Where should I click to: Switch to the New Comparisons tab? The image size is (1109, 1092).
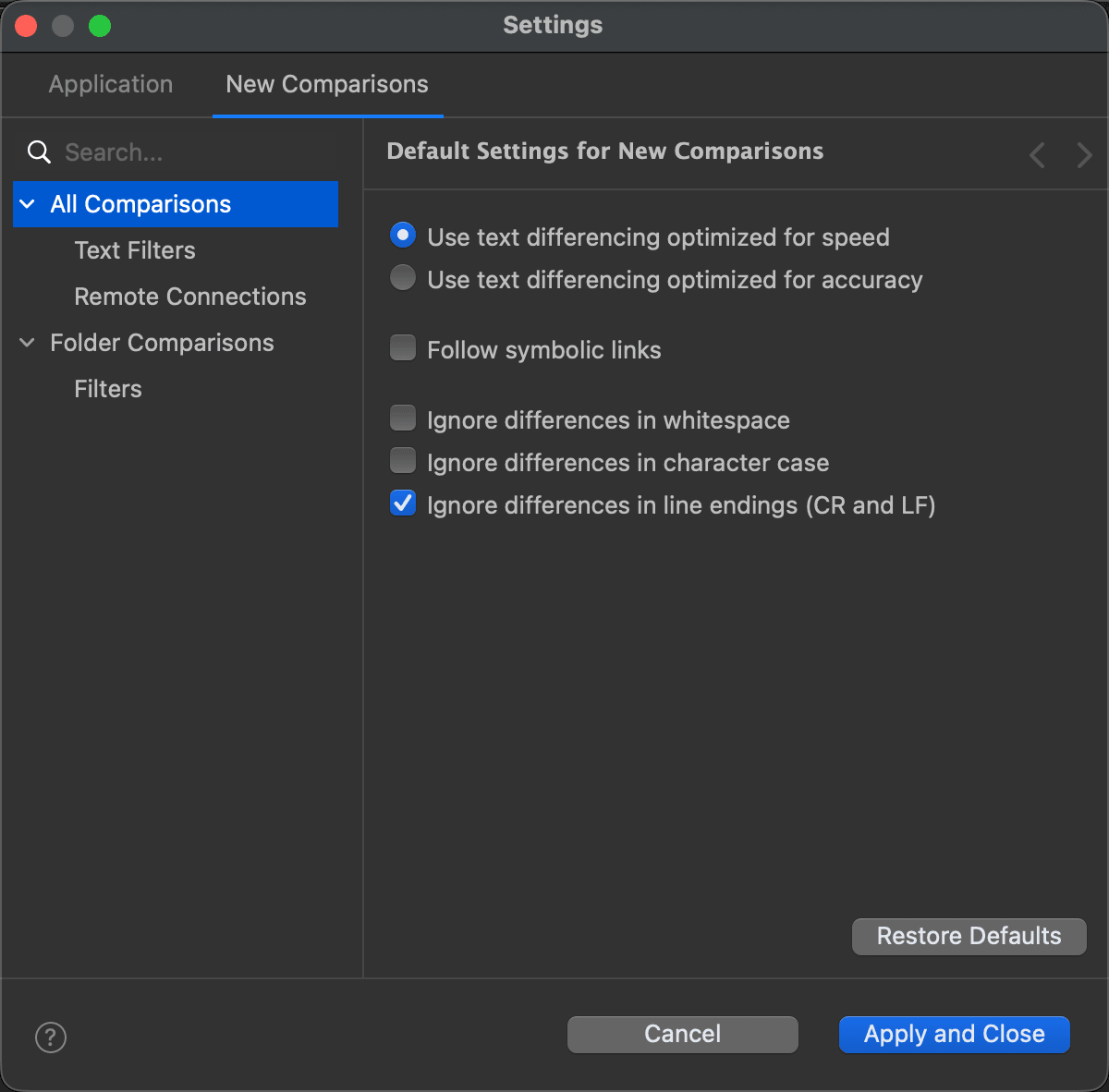point(327,84)
